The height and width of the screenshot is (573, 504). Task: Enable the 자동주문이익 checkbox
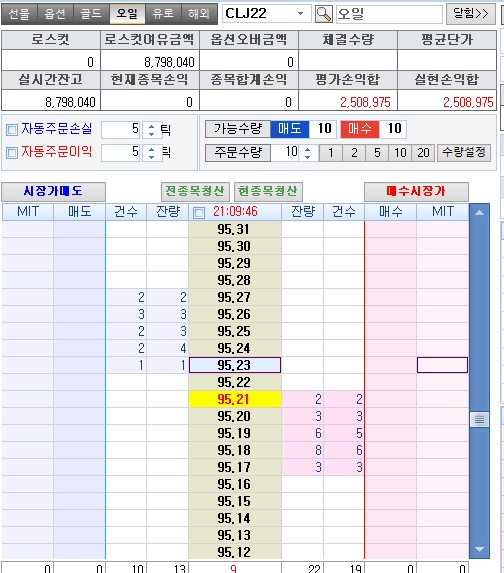click(12, 153)
